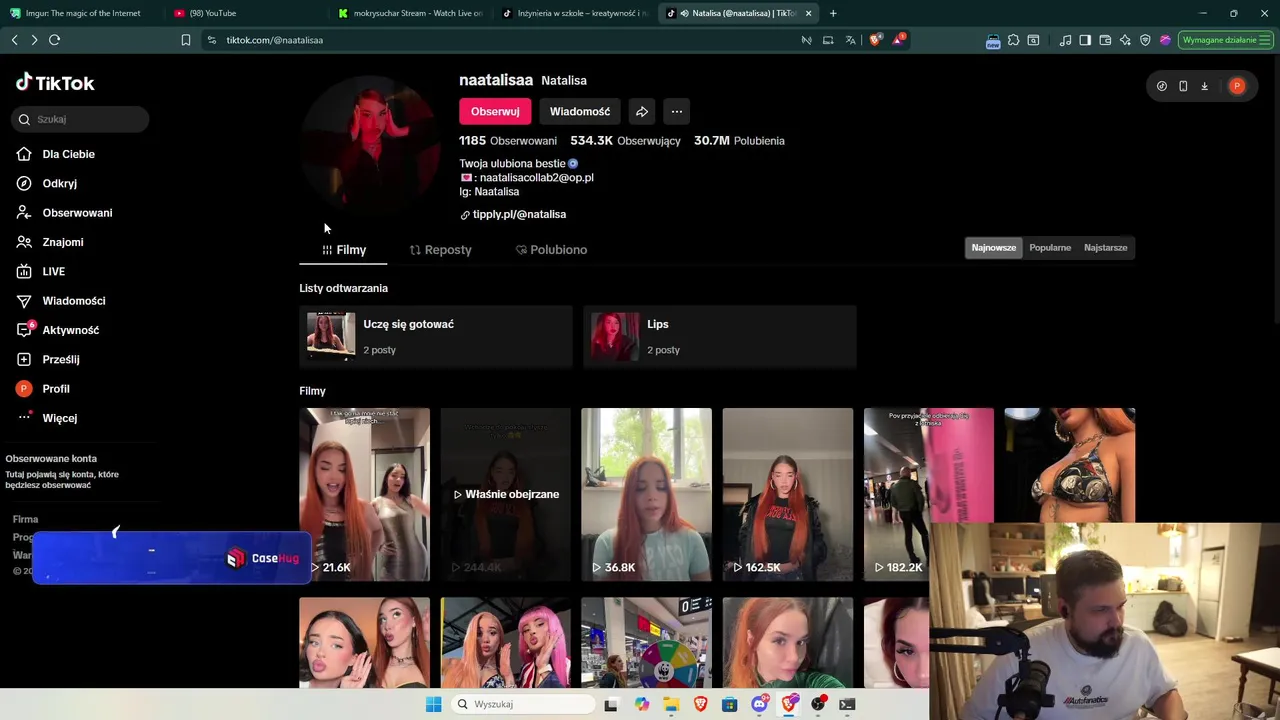Toggle the browser sidebar panel

coord(1085,40)
